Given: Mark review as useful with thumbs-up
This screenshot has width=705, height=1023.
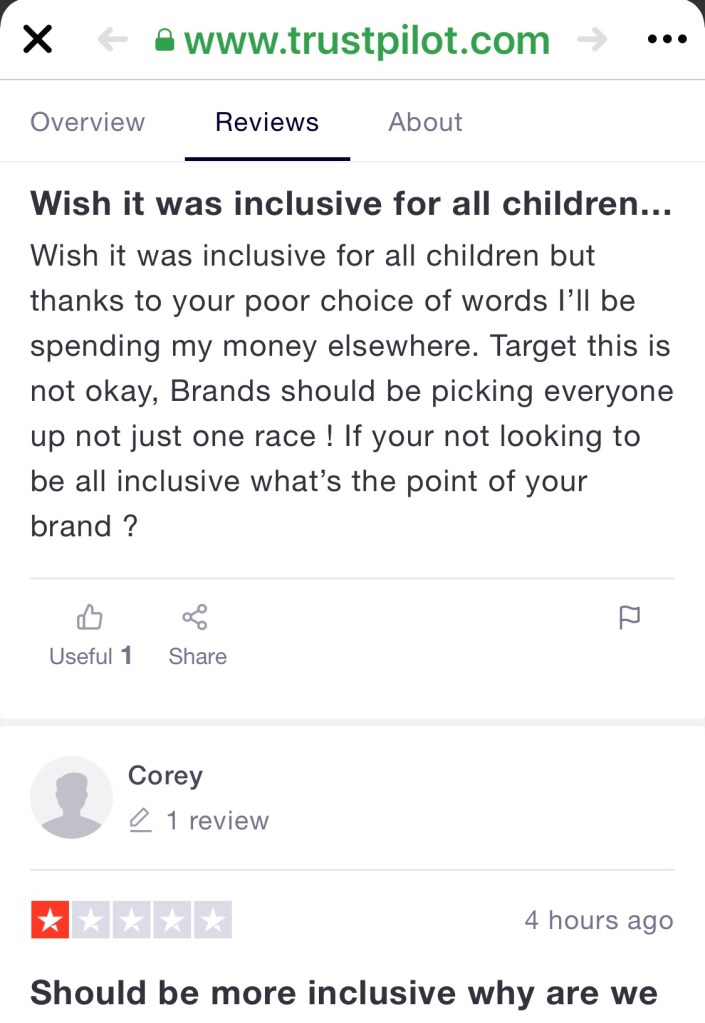Looking at the screenshot, I should [90, 617].
